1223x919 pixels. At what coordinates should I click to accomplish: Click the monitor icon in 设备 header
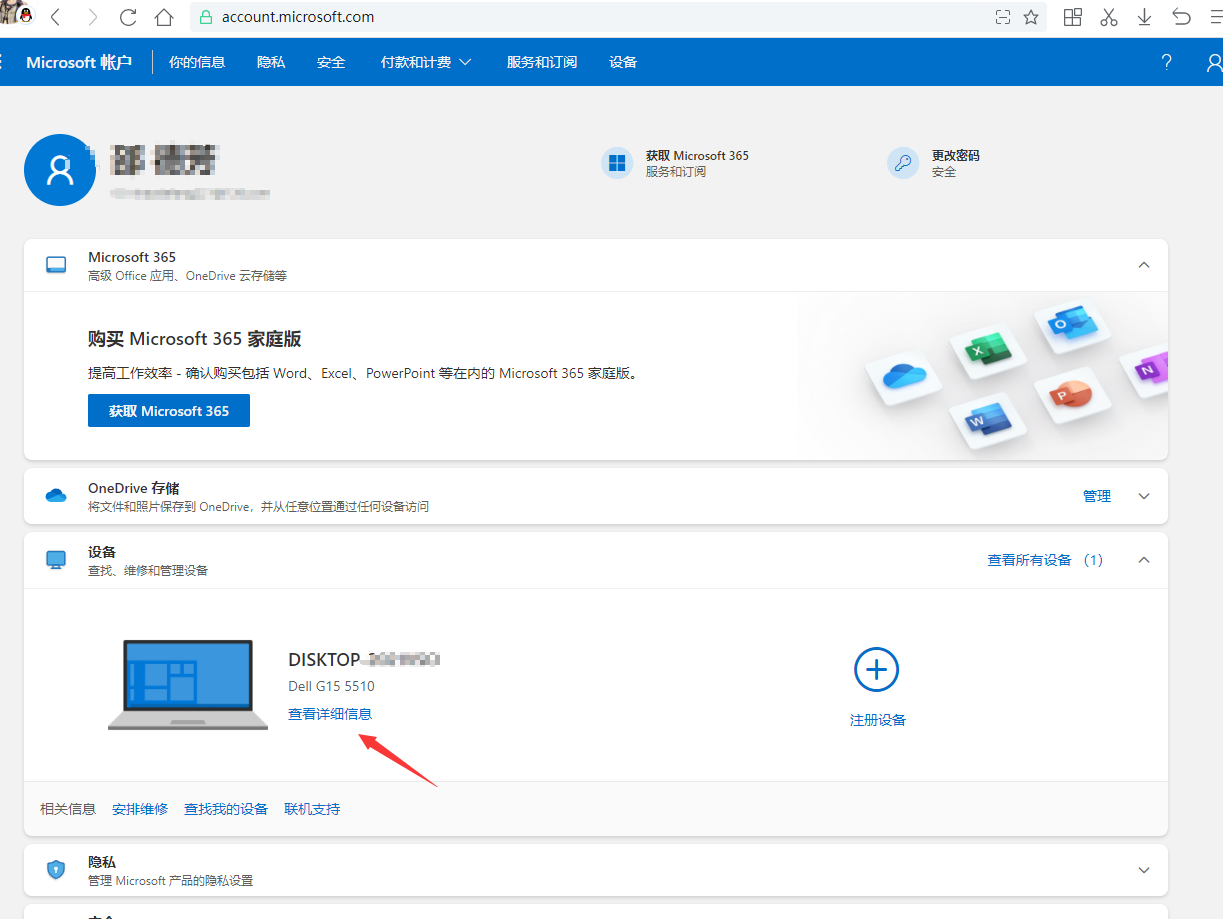coord(56,560)
